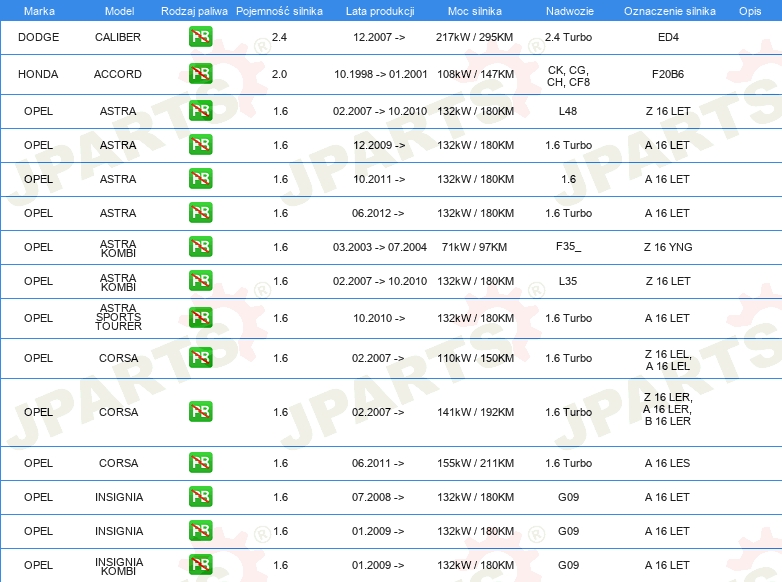Select the Moc silnika column header
The image size is (782, 582).
coord(475,10)
